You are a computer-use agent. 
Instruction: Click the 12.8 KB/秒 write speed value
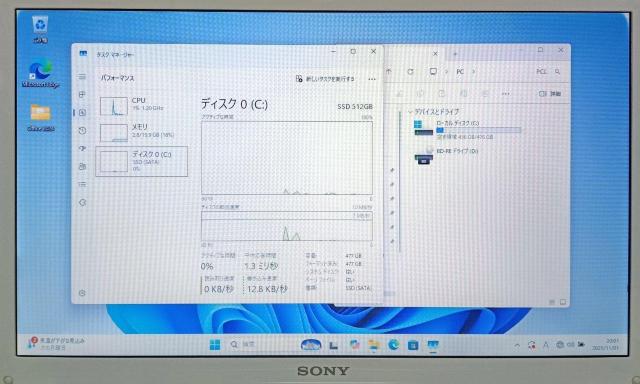(267, 289)
